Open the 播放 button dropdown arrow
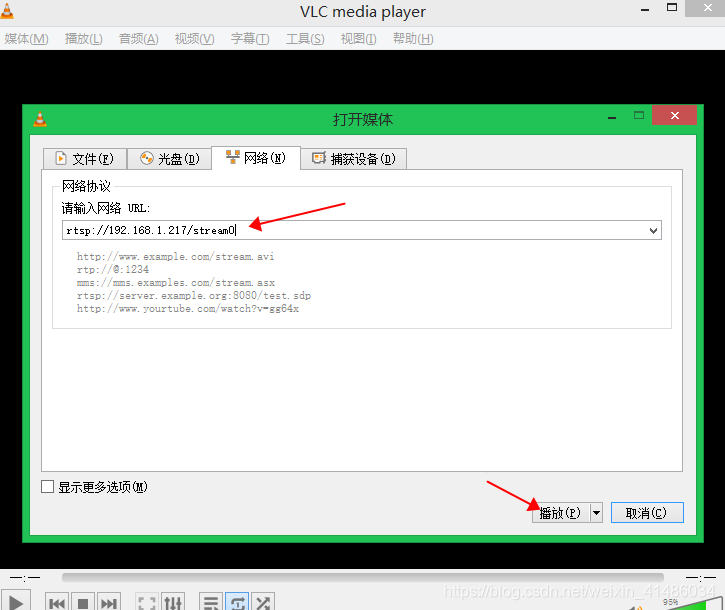725x610 pixels. click(x=596, y=513)
